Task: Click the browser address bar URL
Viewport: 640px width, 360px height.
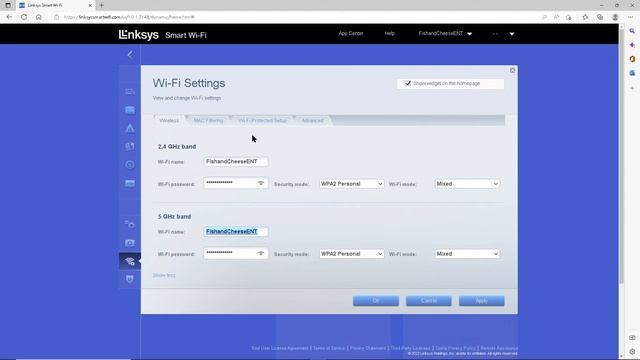Action: click(129, 17)
